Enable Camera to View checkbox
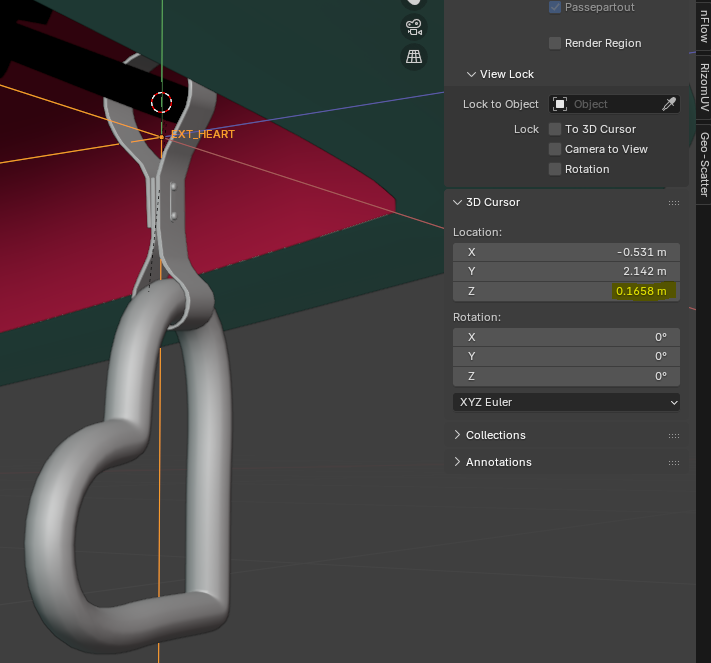 (555, 149)
